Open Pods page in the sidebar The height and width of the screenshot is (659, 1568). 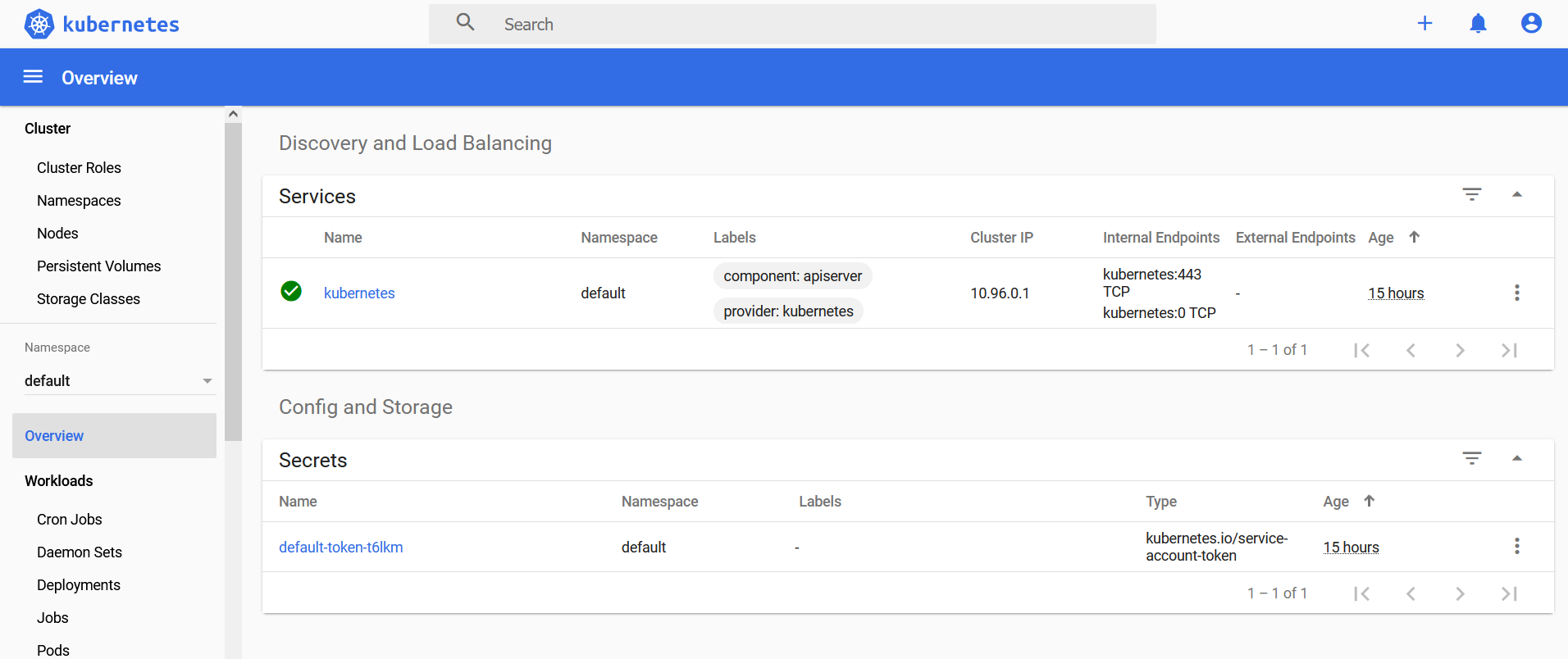coord(53,650)
